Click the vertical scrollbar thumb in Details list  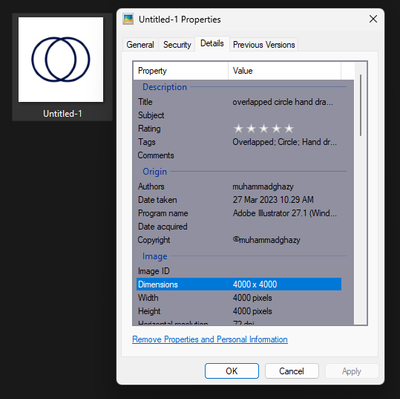click(361, 105)
